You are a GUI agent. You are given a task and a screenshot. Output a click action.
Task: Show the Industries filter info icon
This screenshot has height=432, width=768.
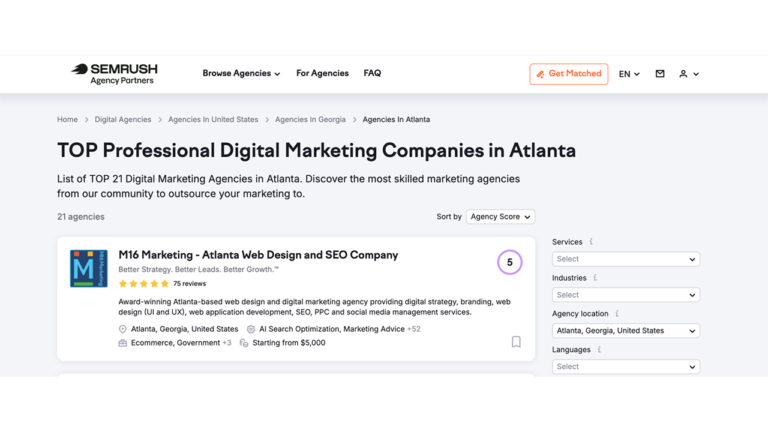[x=595, y=278]
